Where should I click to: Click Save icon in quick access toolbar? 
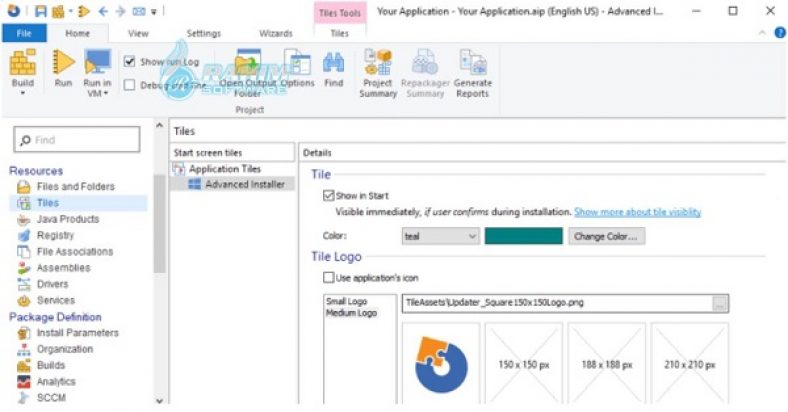click(x=40, y=11)
